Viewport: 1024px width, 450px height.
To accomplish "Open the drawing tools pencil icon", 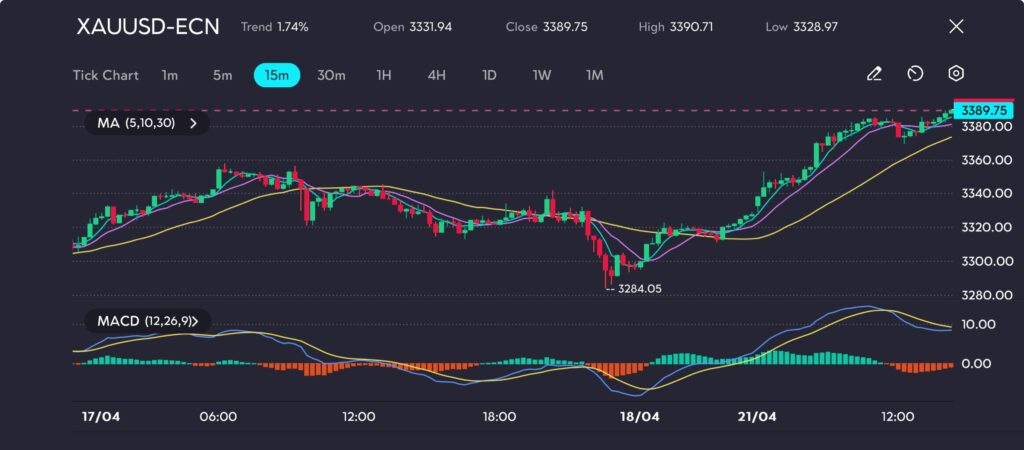I will pos(874,74).
